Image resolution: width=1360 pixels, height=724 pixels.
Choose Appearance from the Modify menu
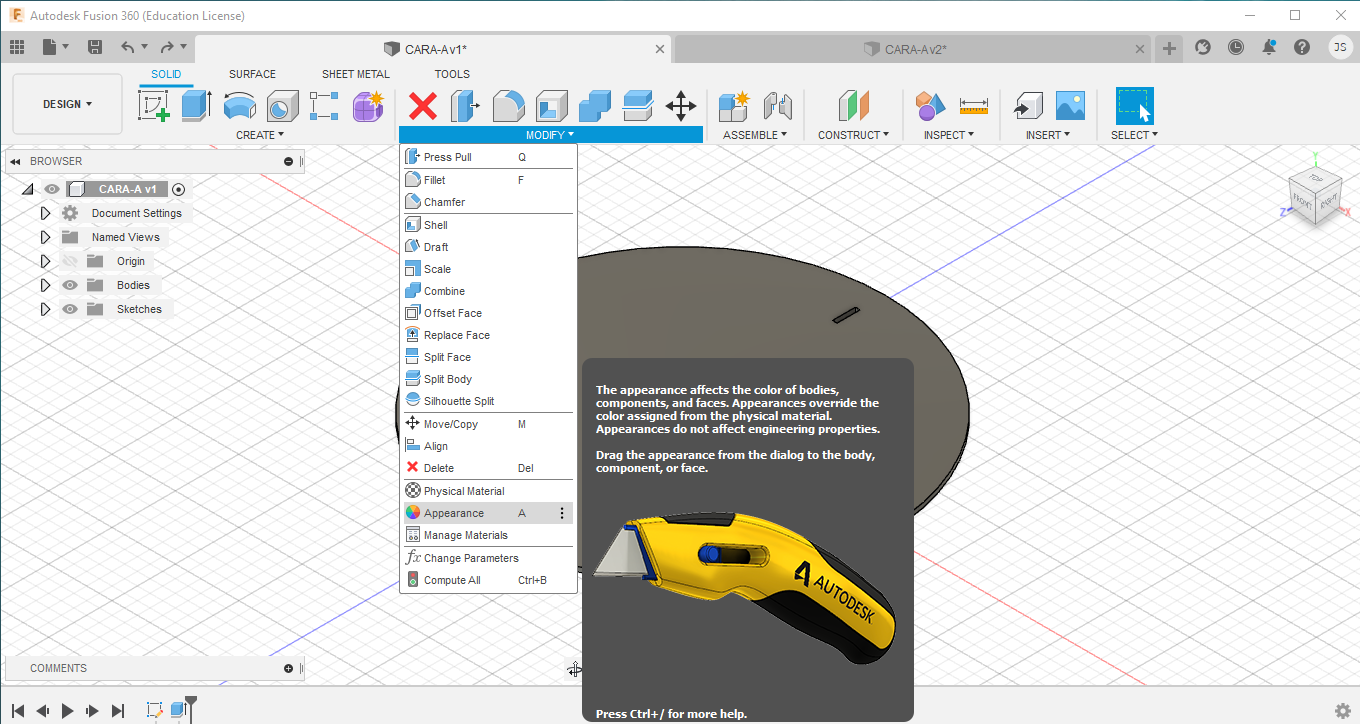(x=454, y=513)
